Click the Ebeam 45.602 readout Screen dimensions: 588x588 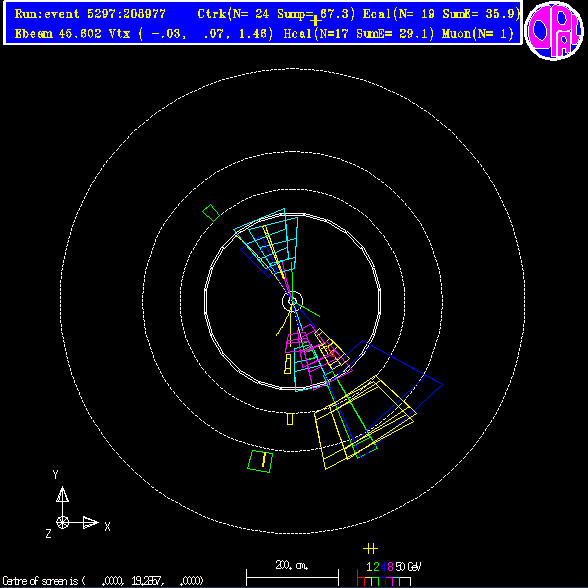pos(58,34)
